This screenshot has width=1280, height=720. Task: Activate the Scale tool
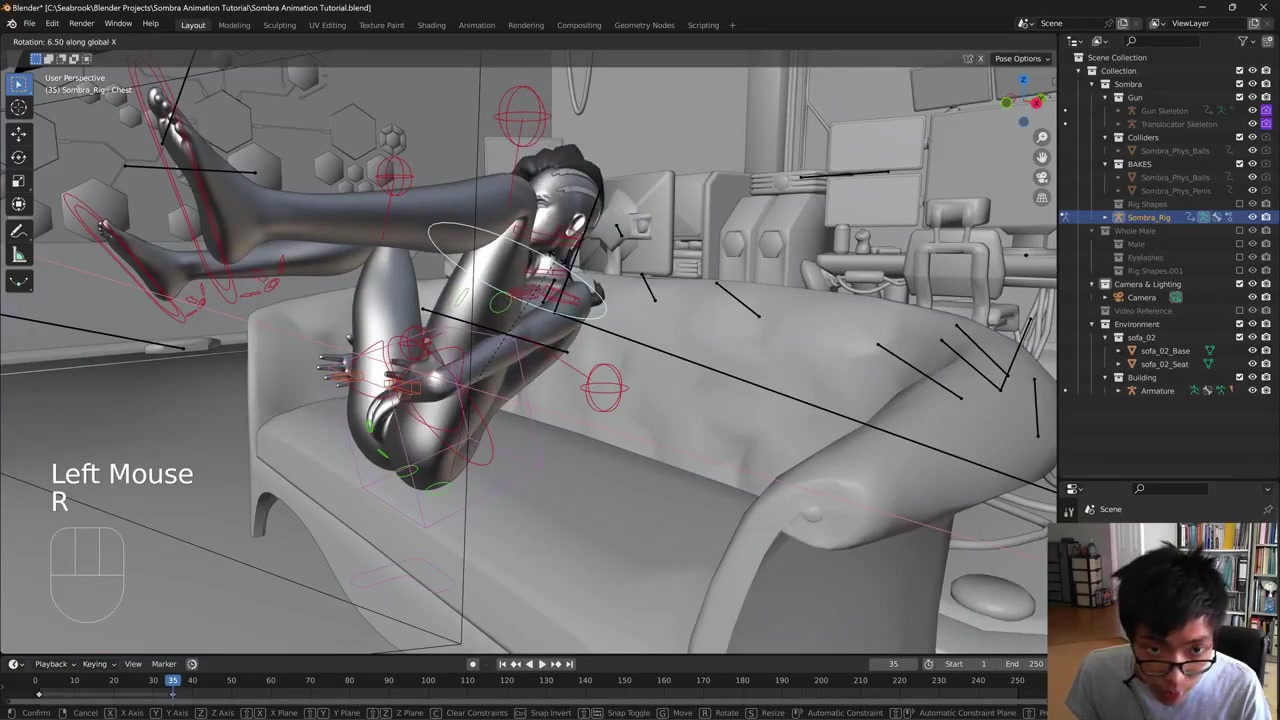[x=18, y=181]
